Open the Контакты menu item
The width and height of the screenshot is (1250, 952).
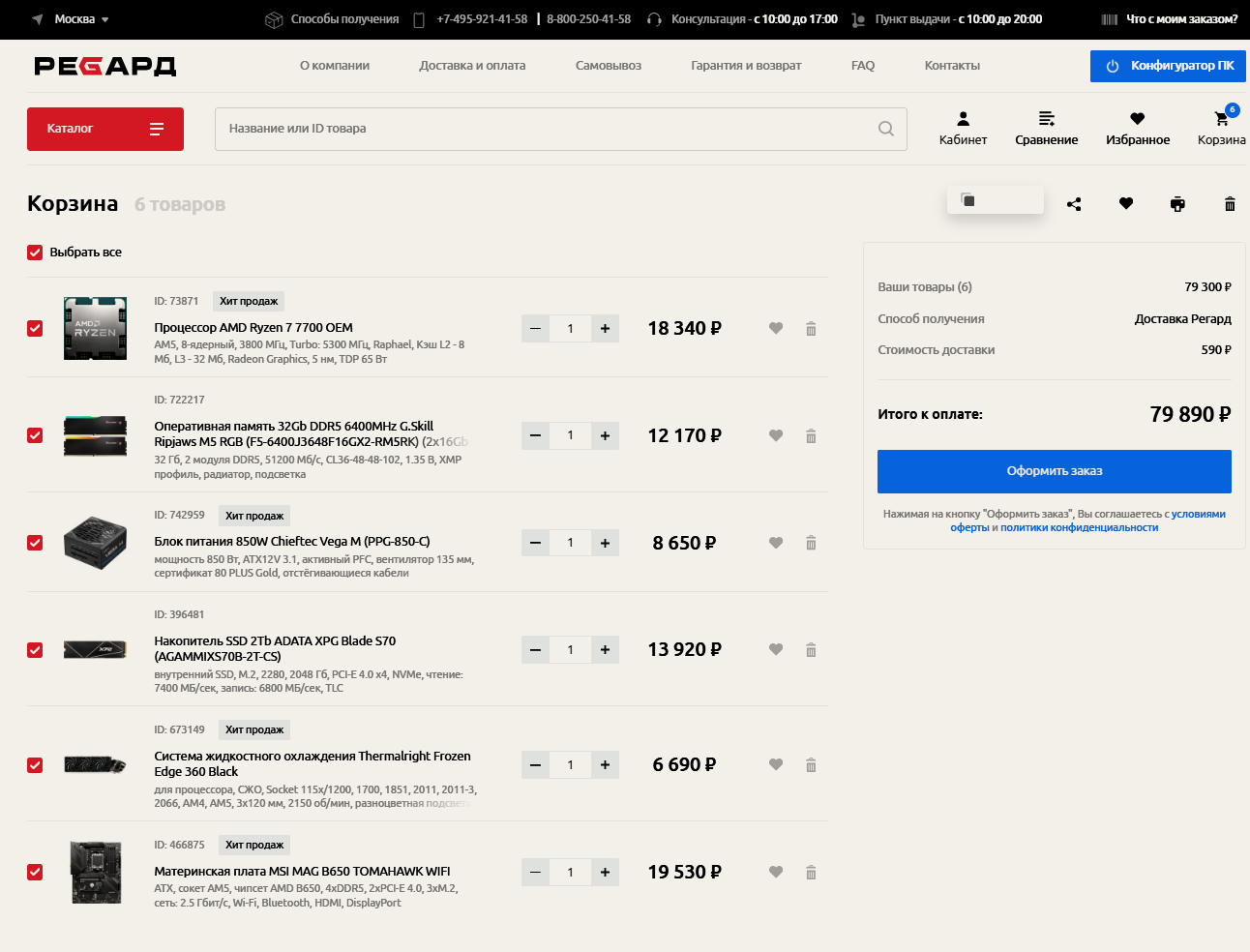click(952, 66)
